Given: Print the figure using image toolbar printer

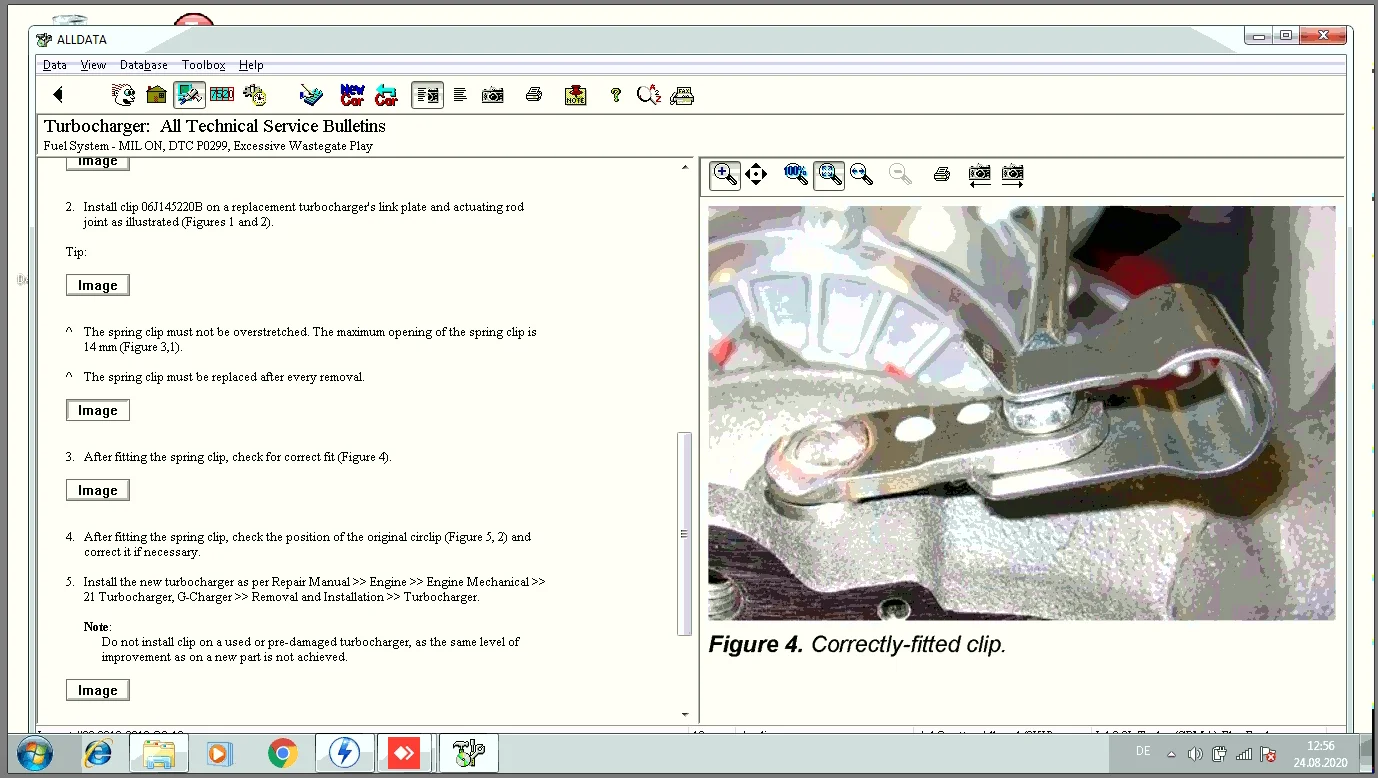Looking at the screenshot, I should [x=941, y=175].
